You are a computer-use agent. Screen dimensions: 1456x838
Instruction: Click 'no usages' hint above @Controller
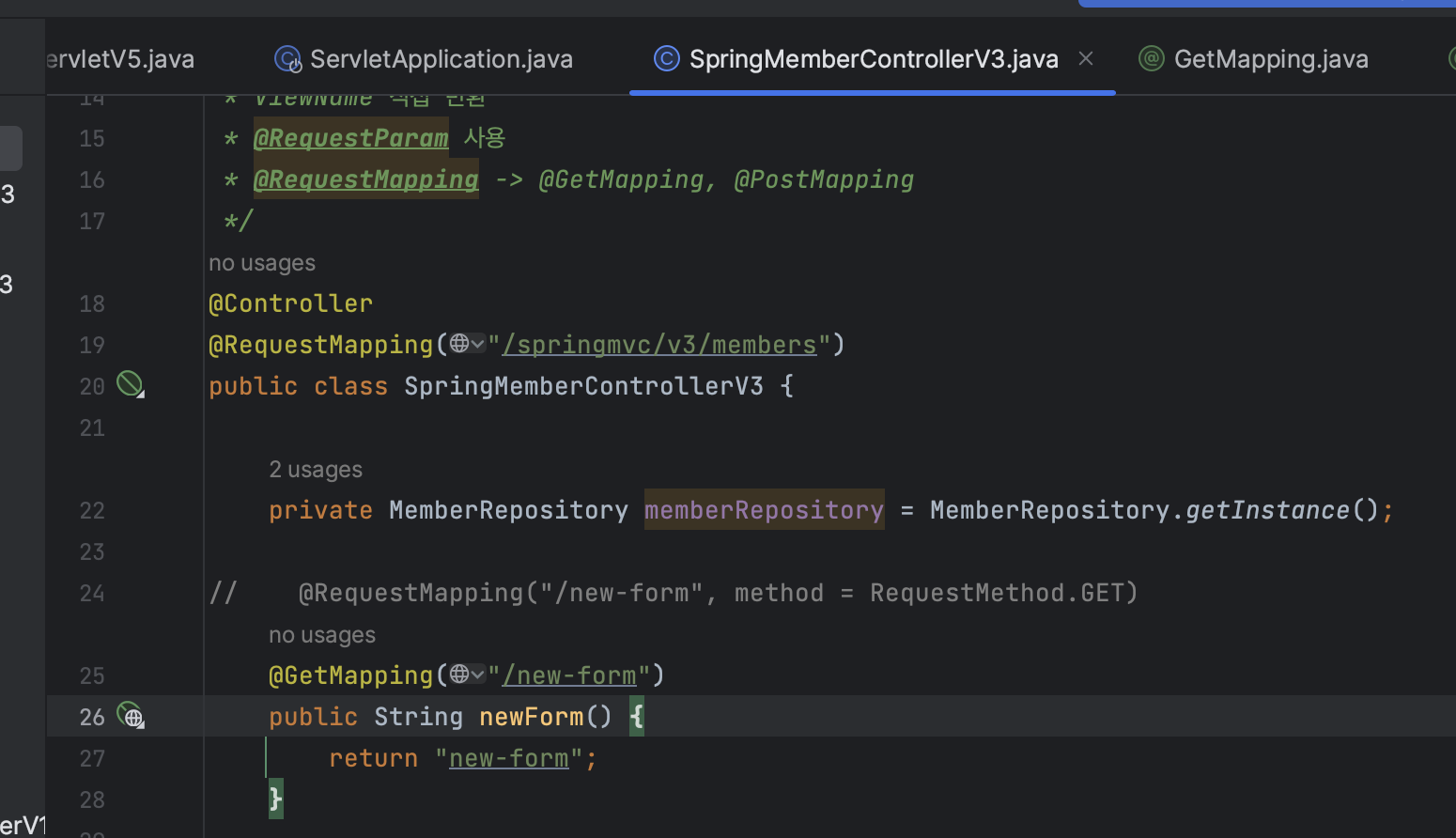click(262, 263)
